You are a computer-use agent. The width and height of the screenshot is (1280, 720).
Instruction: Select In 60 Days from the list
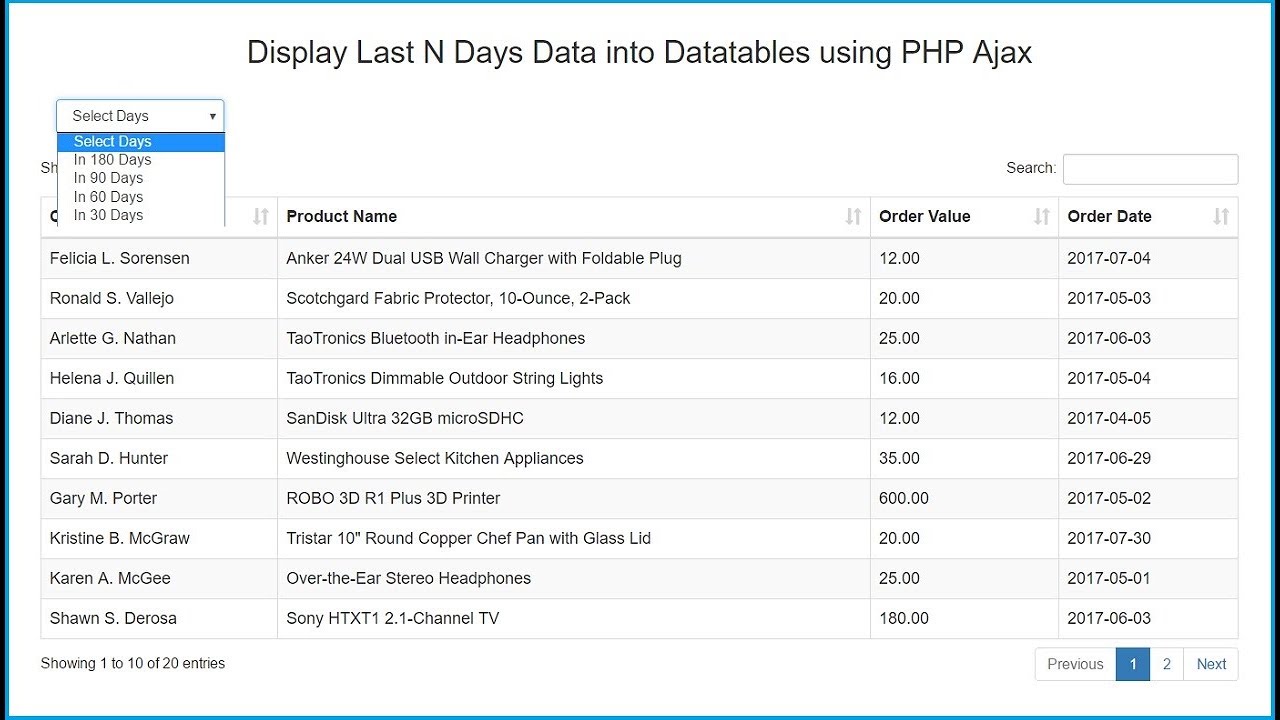tap(108, 197)
